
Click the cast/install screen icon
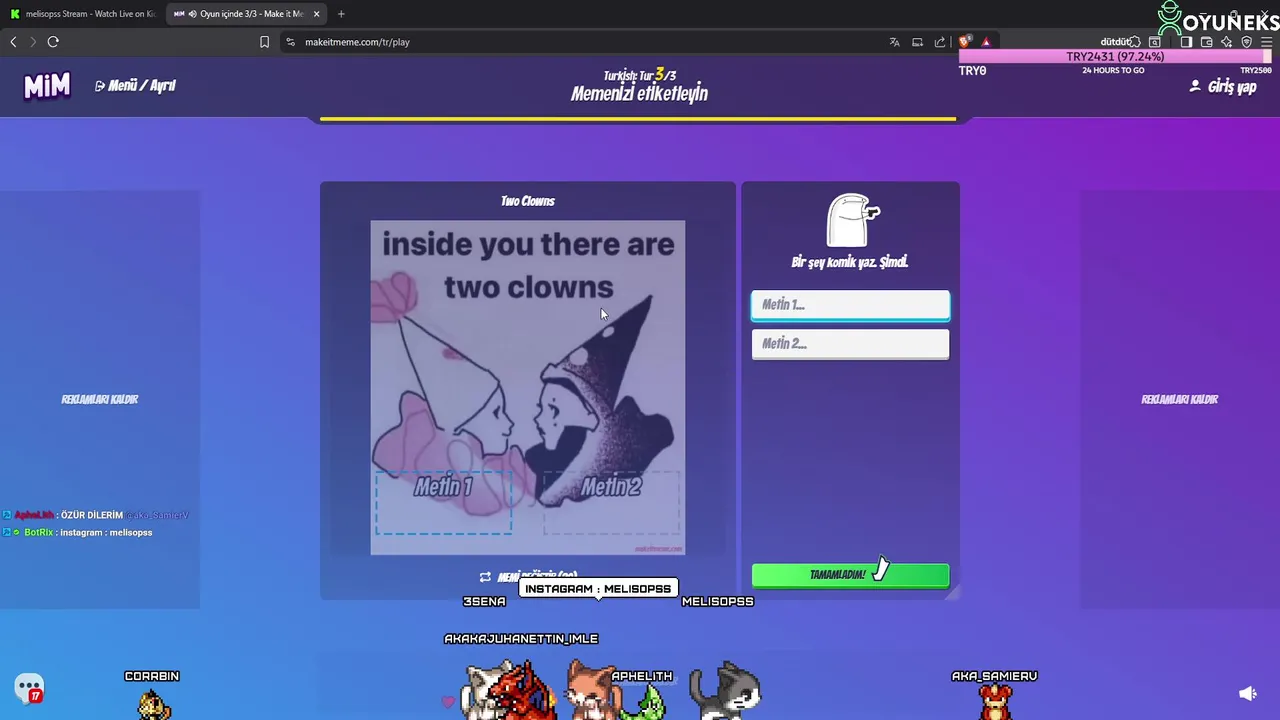point(917,42)
